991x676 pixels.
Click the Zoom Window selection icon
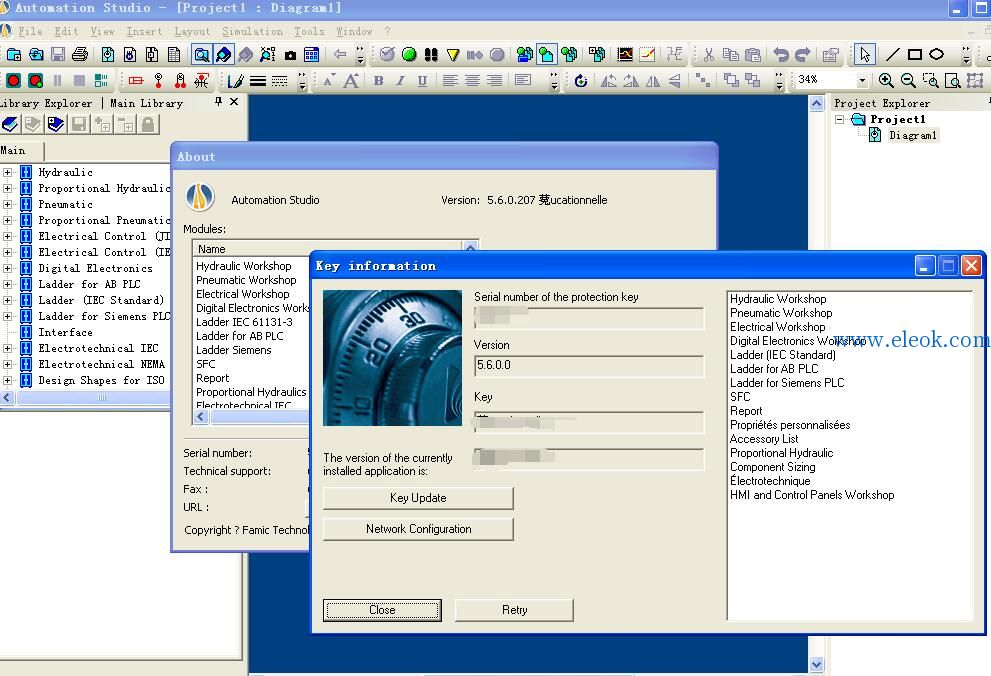click(x=930, y=81)
